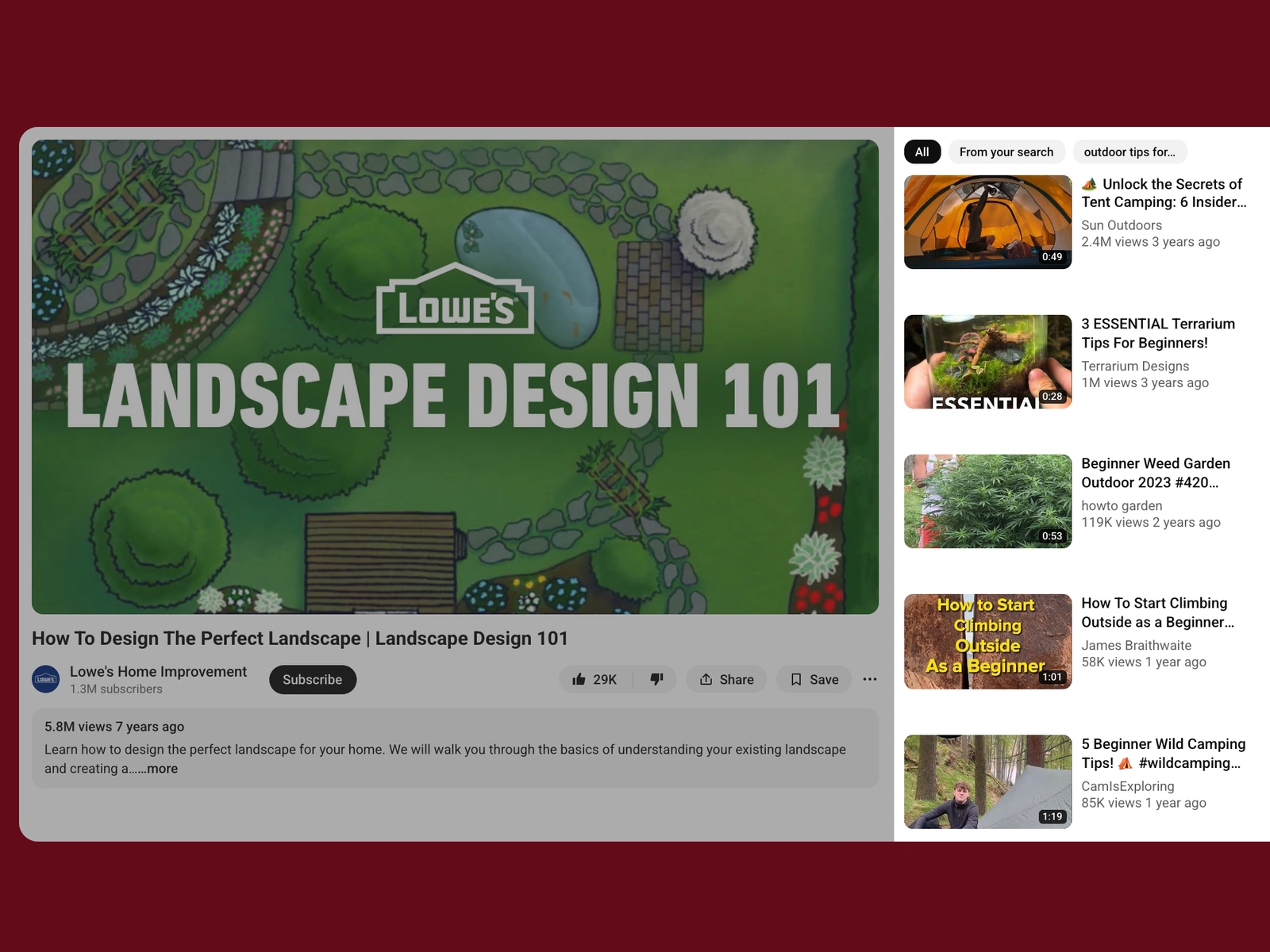Click the 1M views 3 years ago text
The height and width of the screenshot is (952, 1270).
tap(1145, 382)
